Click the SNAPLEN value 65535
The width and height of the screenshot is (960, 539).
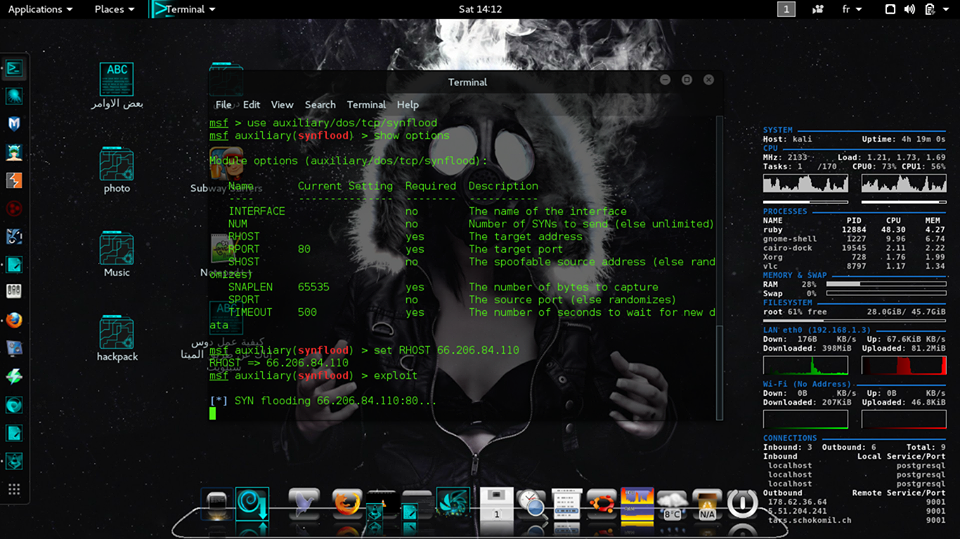(x=313, y=287)
